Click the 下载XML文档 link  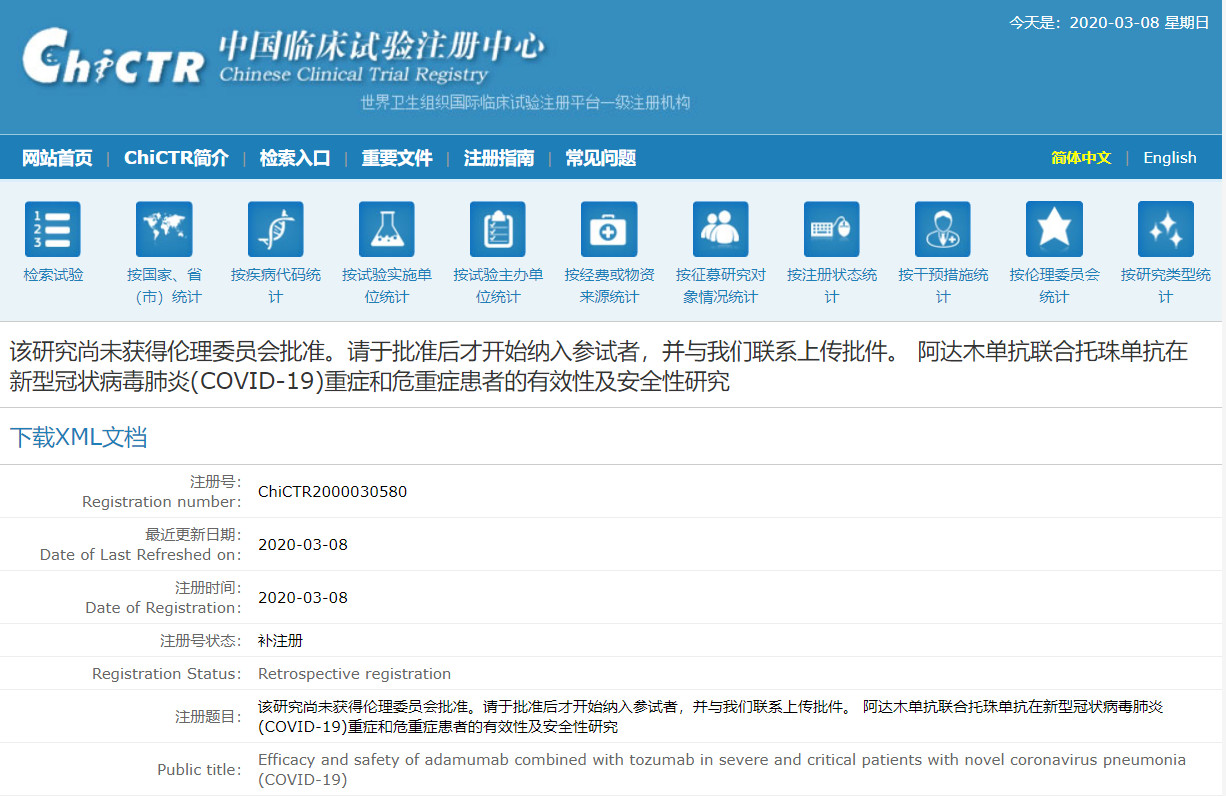click(x=78, y=437)
